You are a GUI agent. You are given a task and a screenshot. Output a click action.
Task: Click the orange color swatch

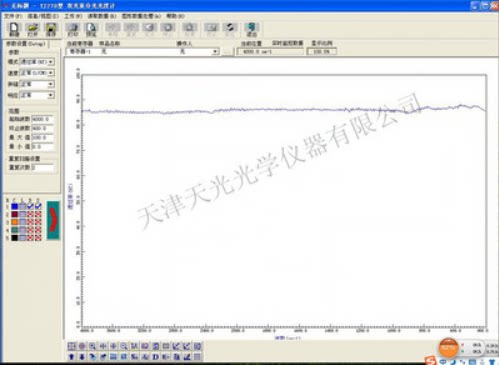(15, 222)
